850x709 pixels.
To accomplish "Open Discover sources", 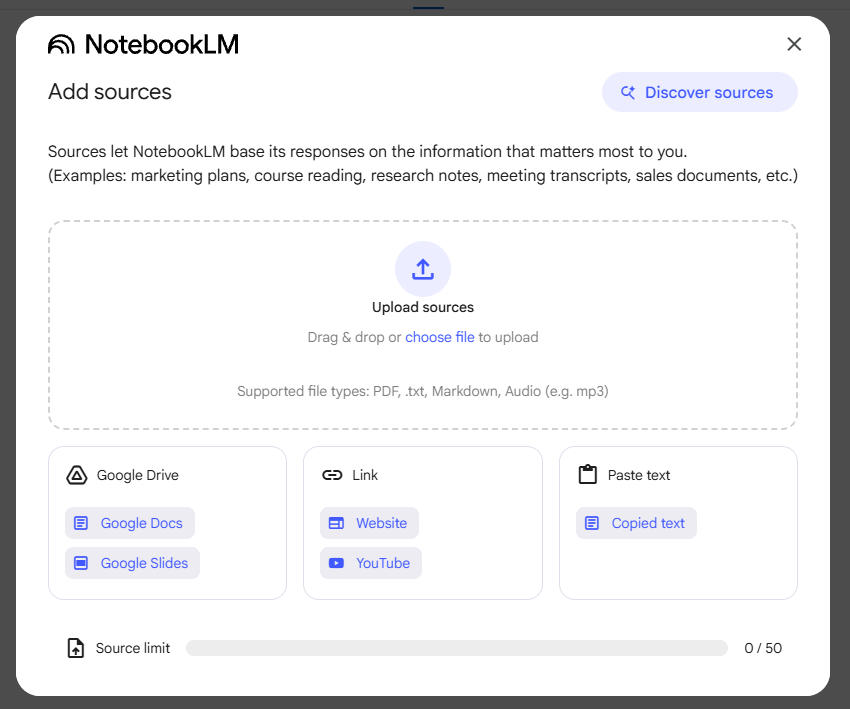I will tap(699, 92).
